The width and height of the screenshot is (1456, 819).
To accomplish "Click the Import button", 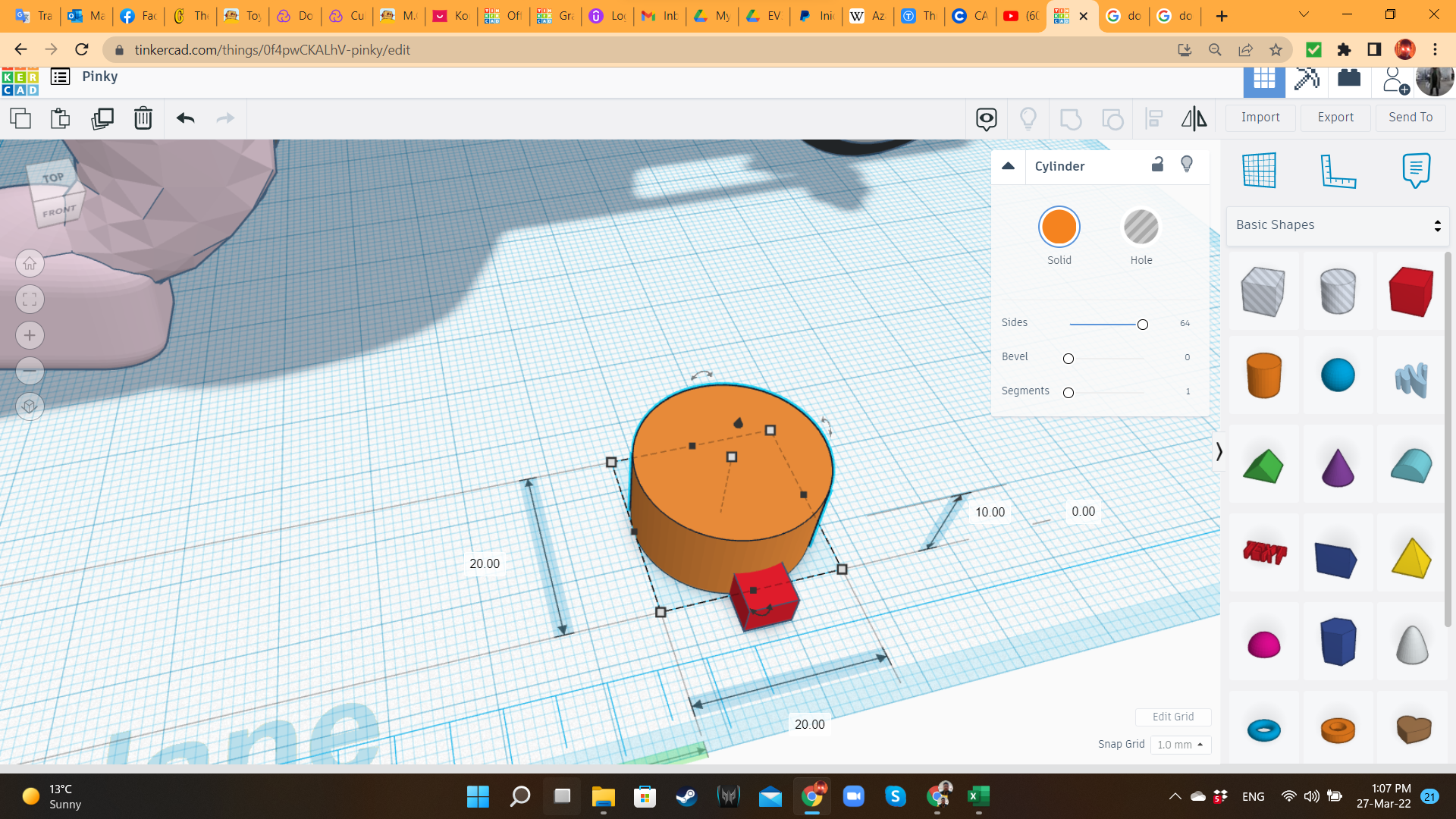I will (1260, 118).
